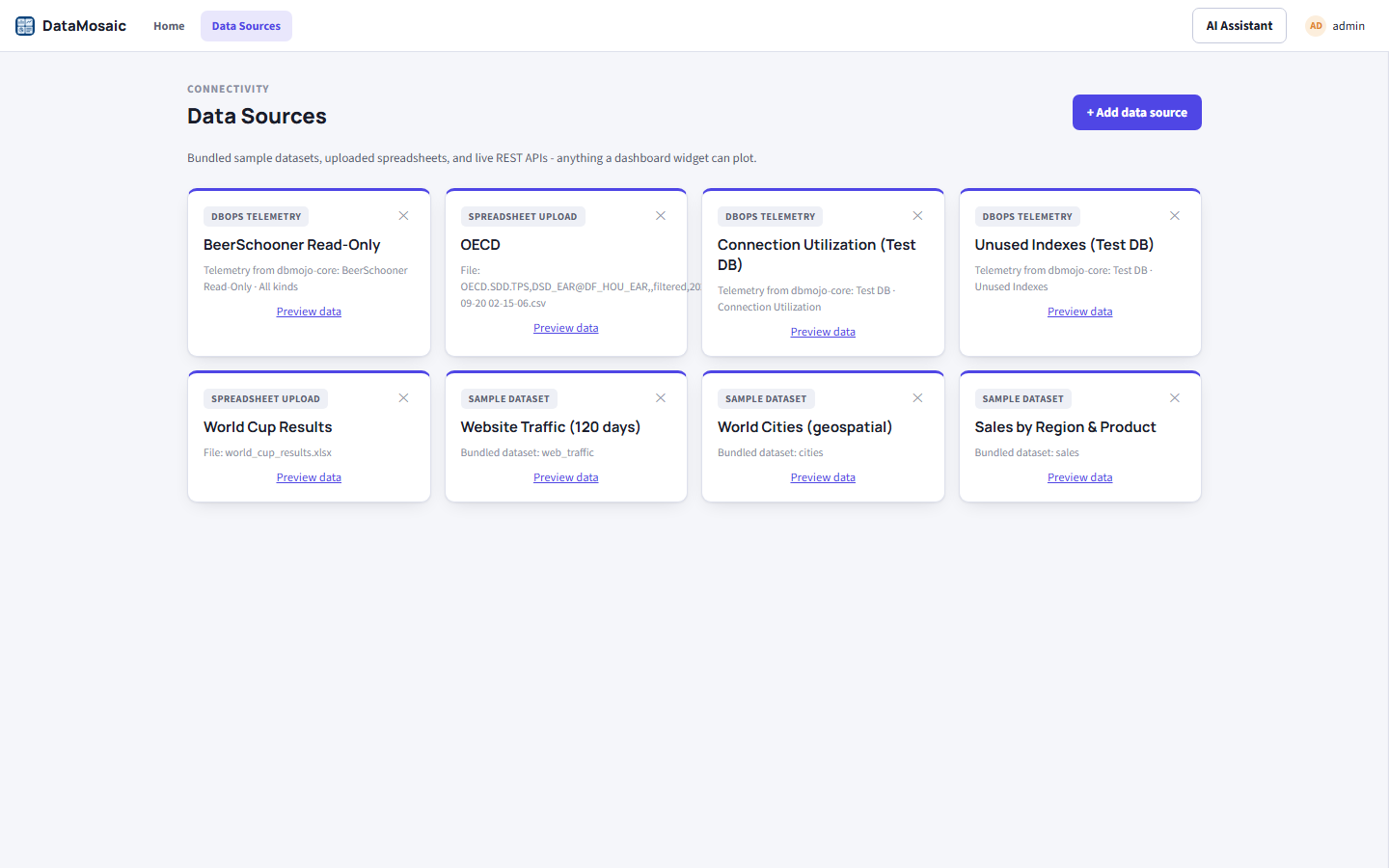Remove the BeerSchooner Read-Only data source
1389x868 pixels.
tap(403, 216)
